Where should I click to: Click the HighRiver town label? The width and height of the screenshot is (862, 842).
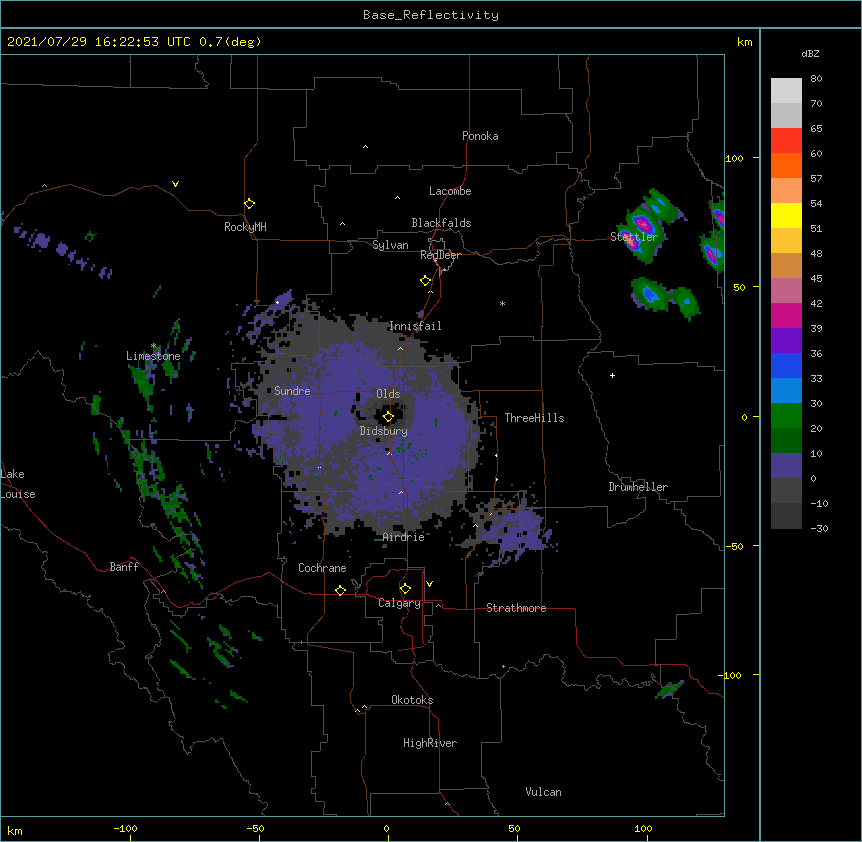tap(430, 743)
